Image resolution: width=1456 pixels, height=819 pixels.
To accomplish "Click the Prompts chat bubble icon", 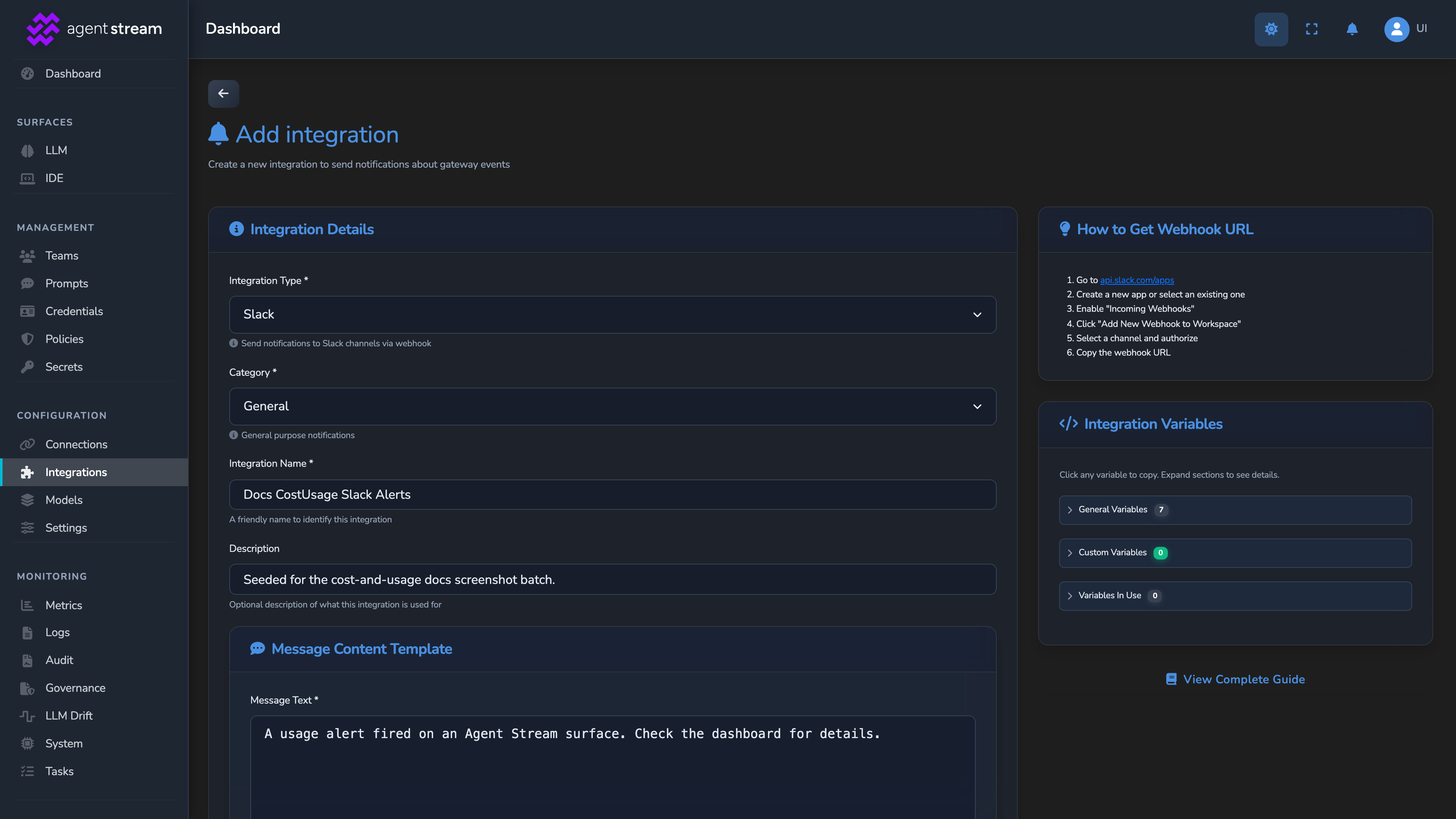I will coord(27,283).
